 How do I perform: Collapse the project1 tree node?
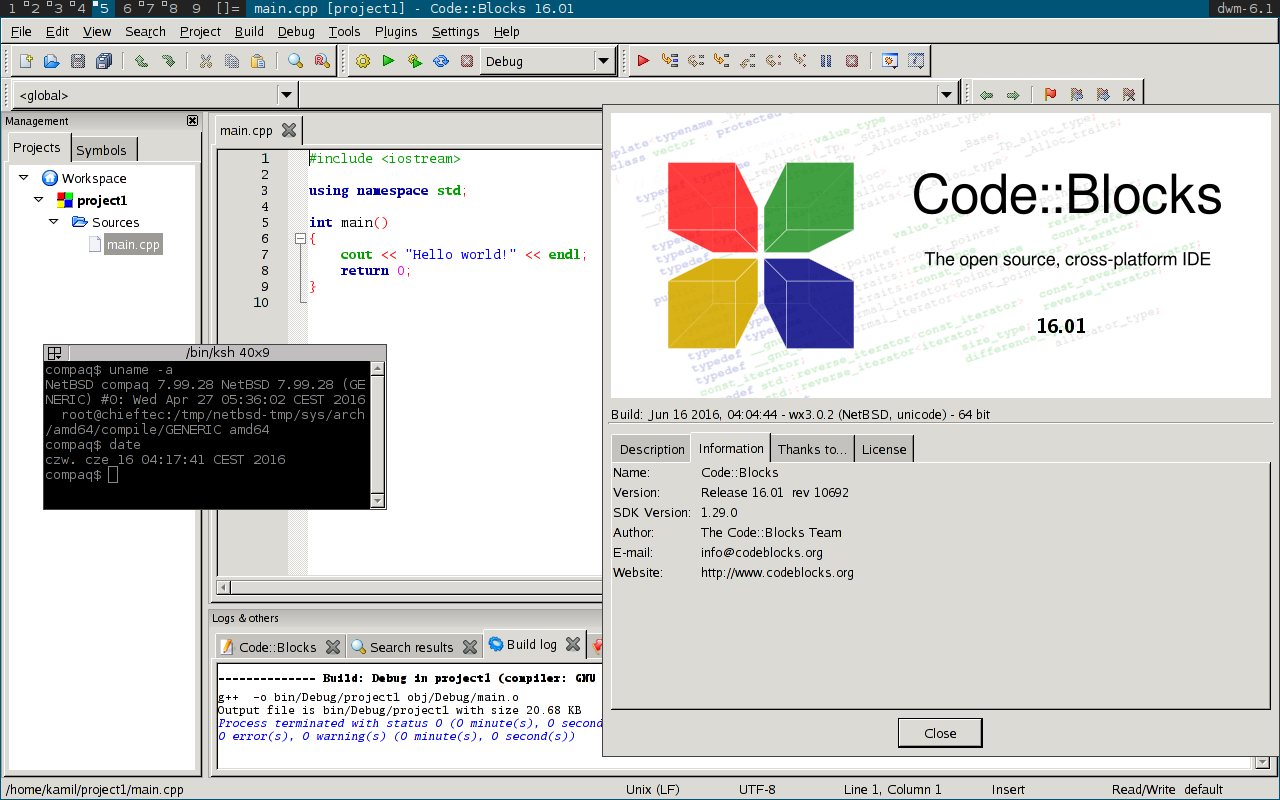[39, 200]
